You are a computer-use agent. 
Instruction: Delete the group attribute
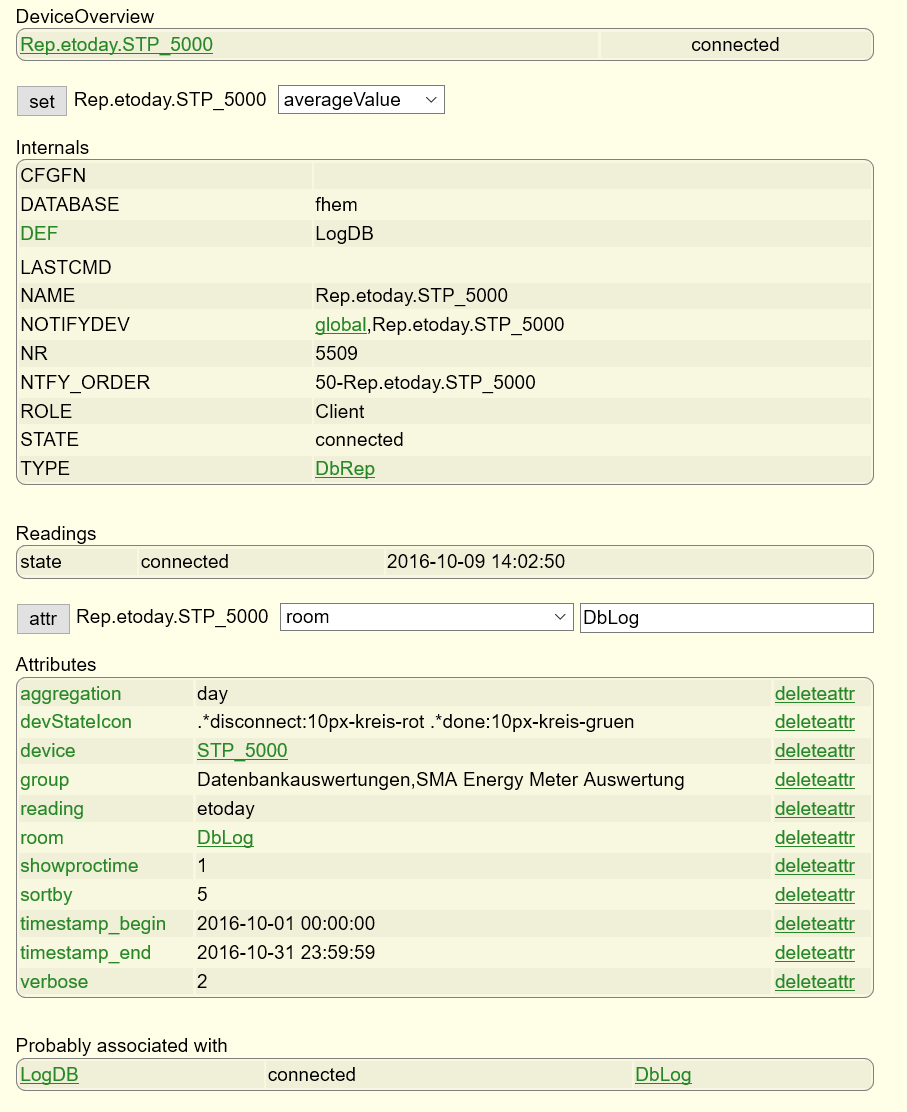[814, 780]
